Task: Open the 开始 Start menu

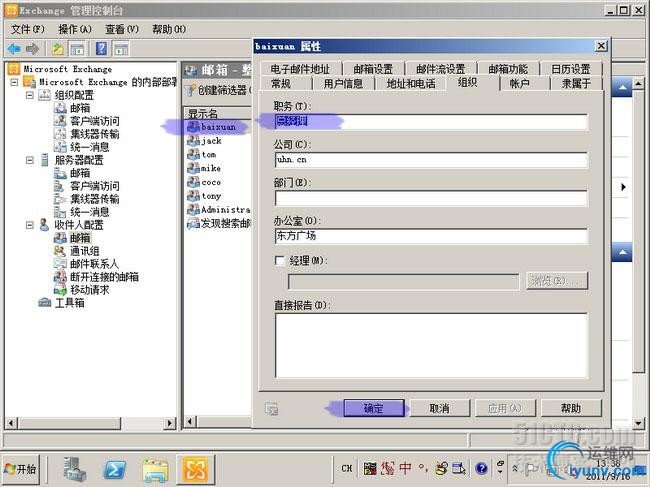Action: (x=20, y=469)
